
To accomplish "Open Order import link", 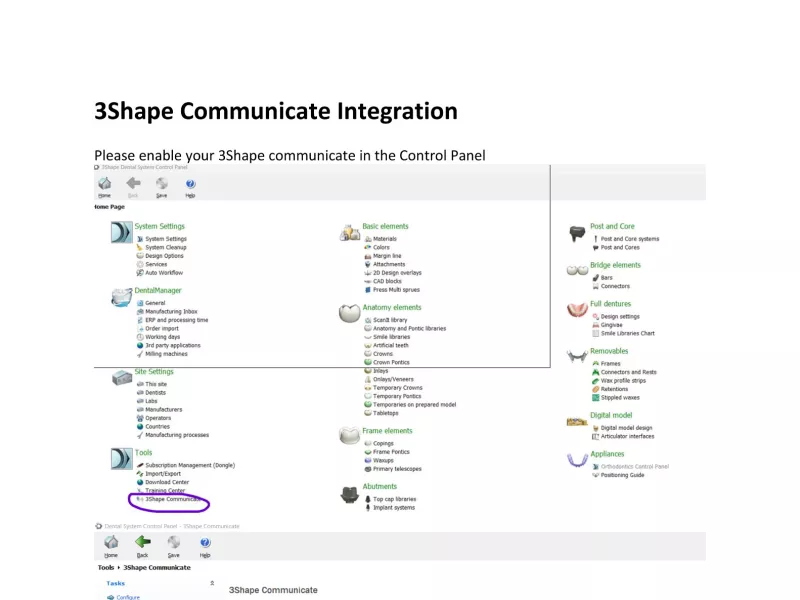I will pyautogui.click(x=162, y=329).
